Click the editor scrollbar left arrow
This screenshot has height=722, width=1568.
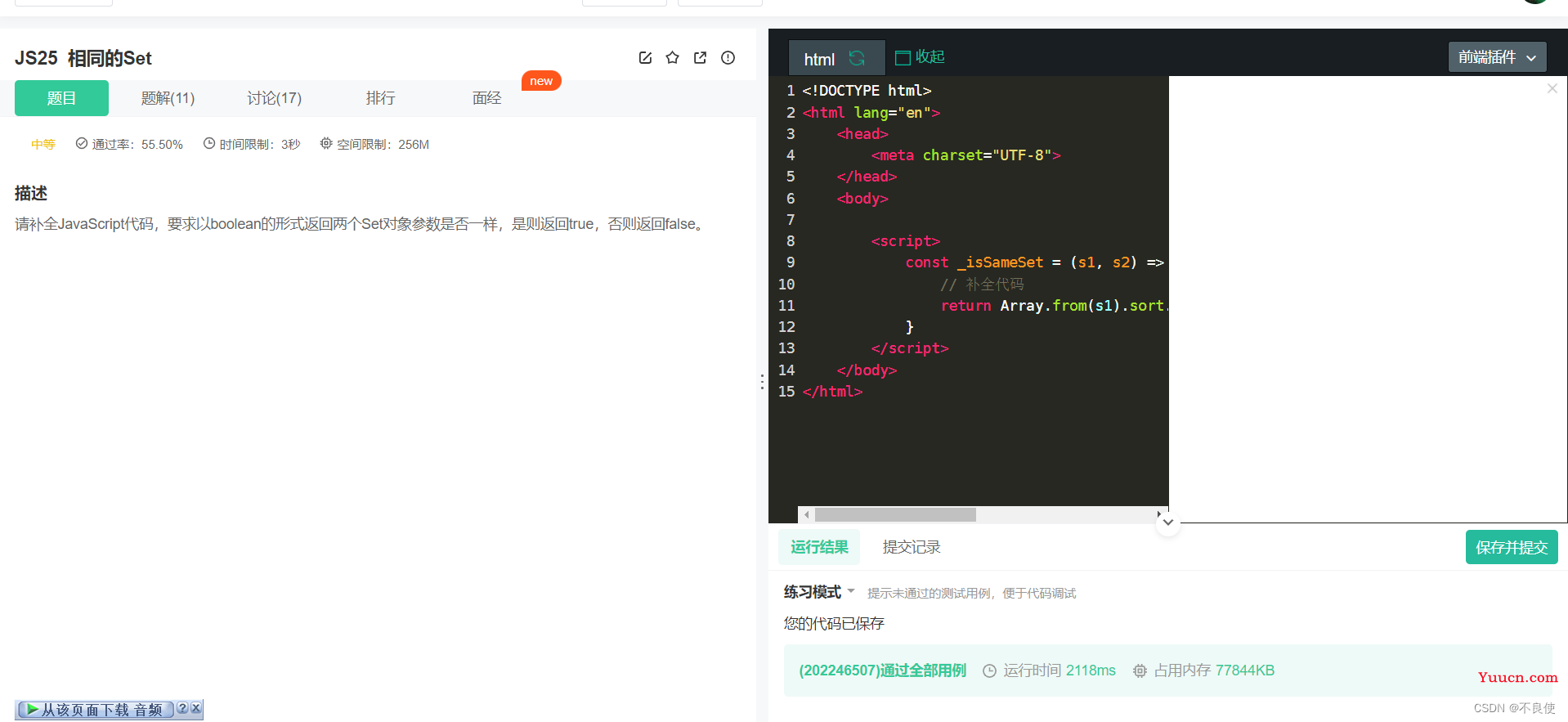click(806, 514)
